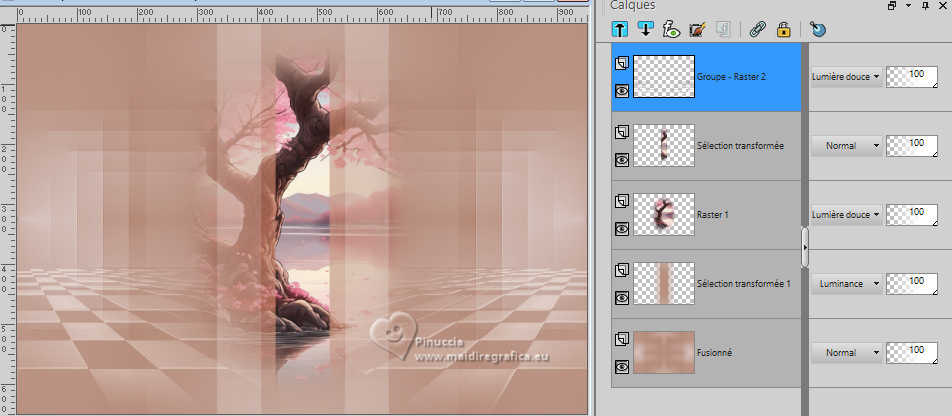952x416 pixels.
Task: Click the layers panel splitter arrow handle
Action: point(805,248)
